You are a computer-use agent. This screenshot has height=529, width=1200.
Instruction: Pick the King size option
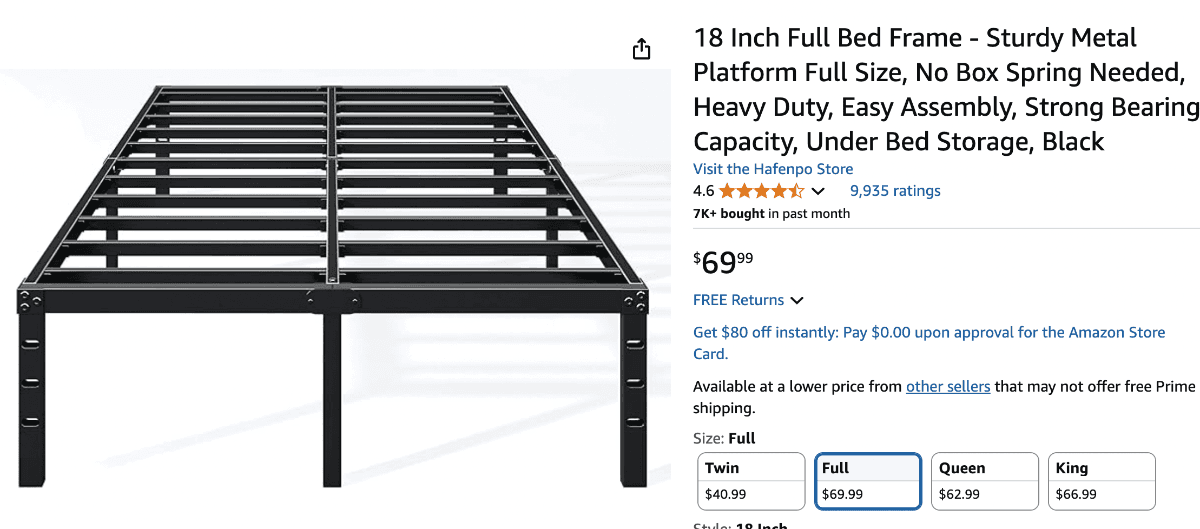click(1102, 480)
